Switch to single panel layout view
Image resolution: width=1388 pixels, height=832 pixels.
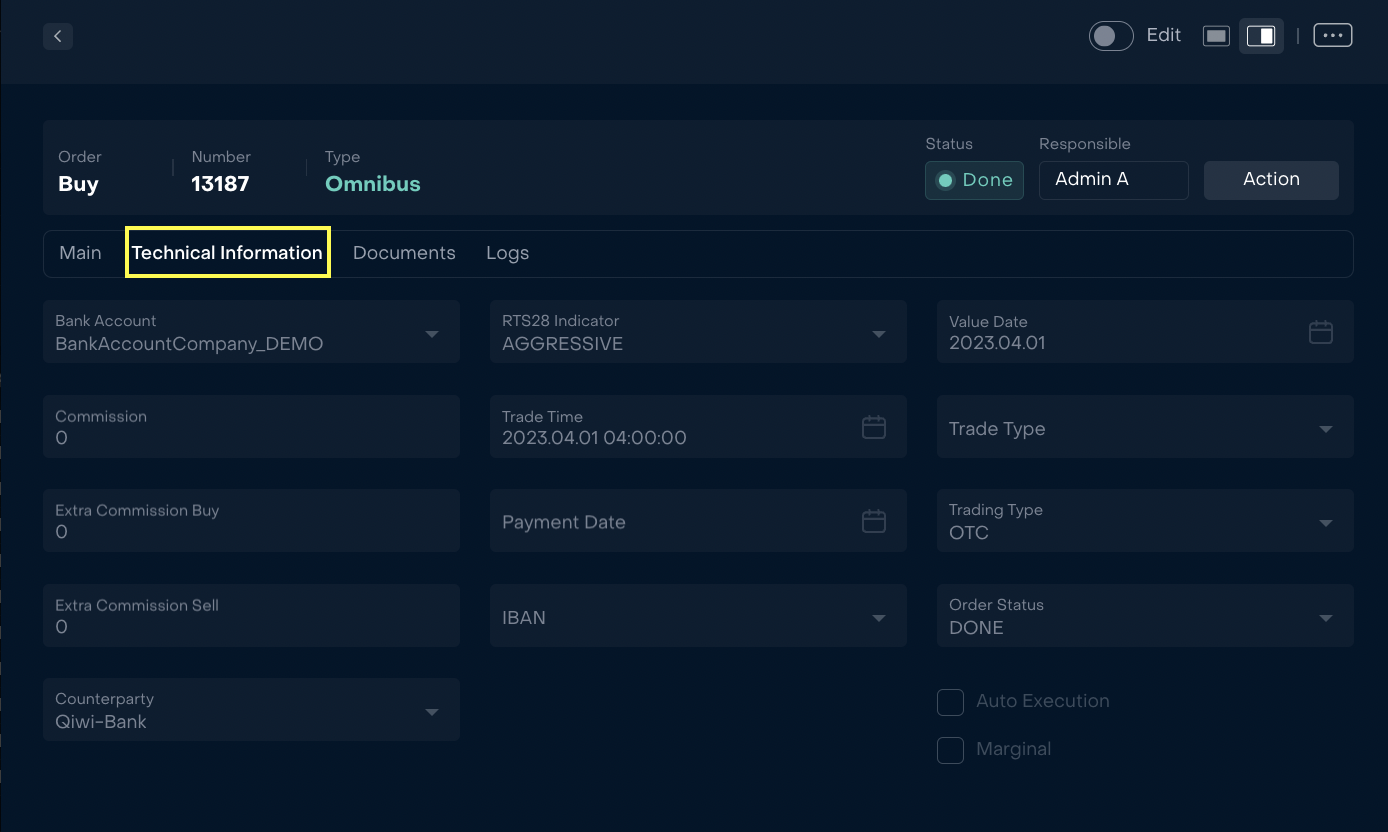[1216, 36]
